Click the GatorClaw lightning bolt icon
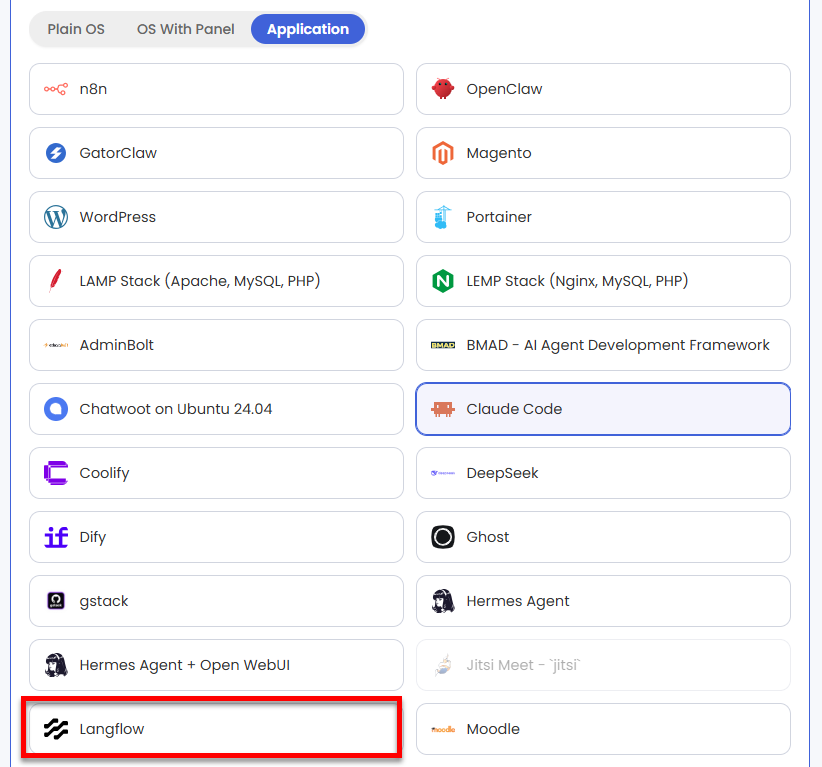The width and height of the screenshot is (822, 767). coord(56,153)
